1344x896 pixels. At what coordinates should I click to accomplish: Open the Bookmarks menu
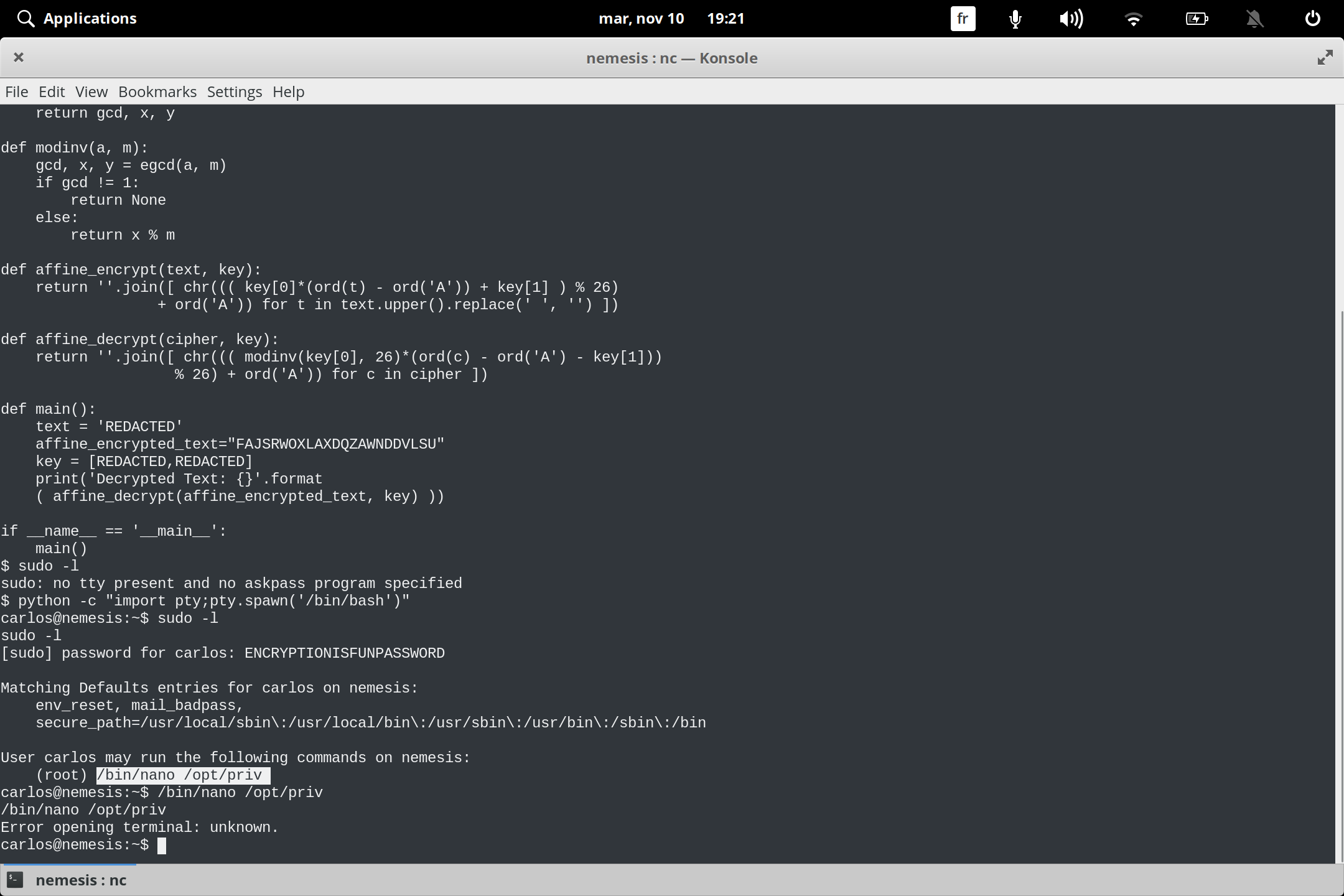(x=157, y=91)
